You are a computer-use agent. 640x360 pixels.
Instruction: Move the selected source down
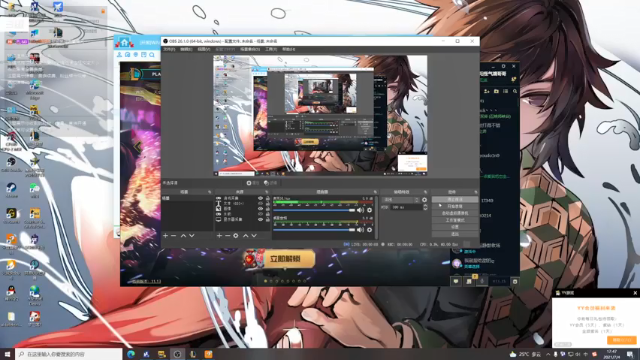pyautogui.click(x=254, y=236)
